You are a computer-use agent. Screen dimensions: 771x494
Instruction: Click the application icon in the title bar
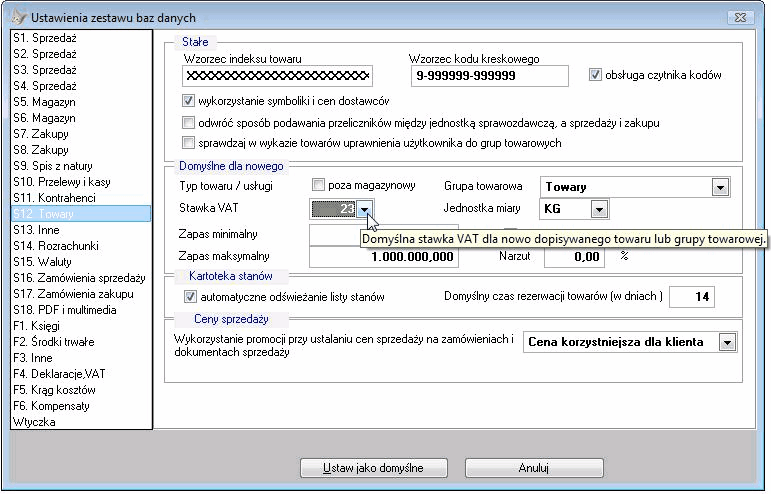[19, 17]
